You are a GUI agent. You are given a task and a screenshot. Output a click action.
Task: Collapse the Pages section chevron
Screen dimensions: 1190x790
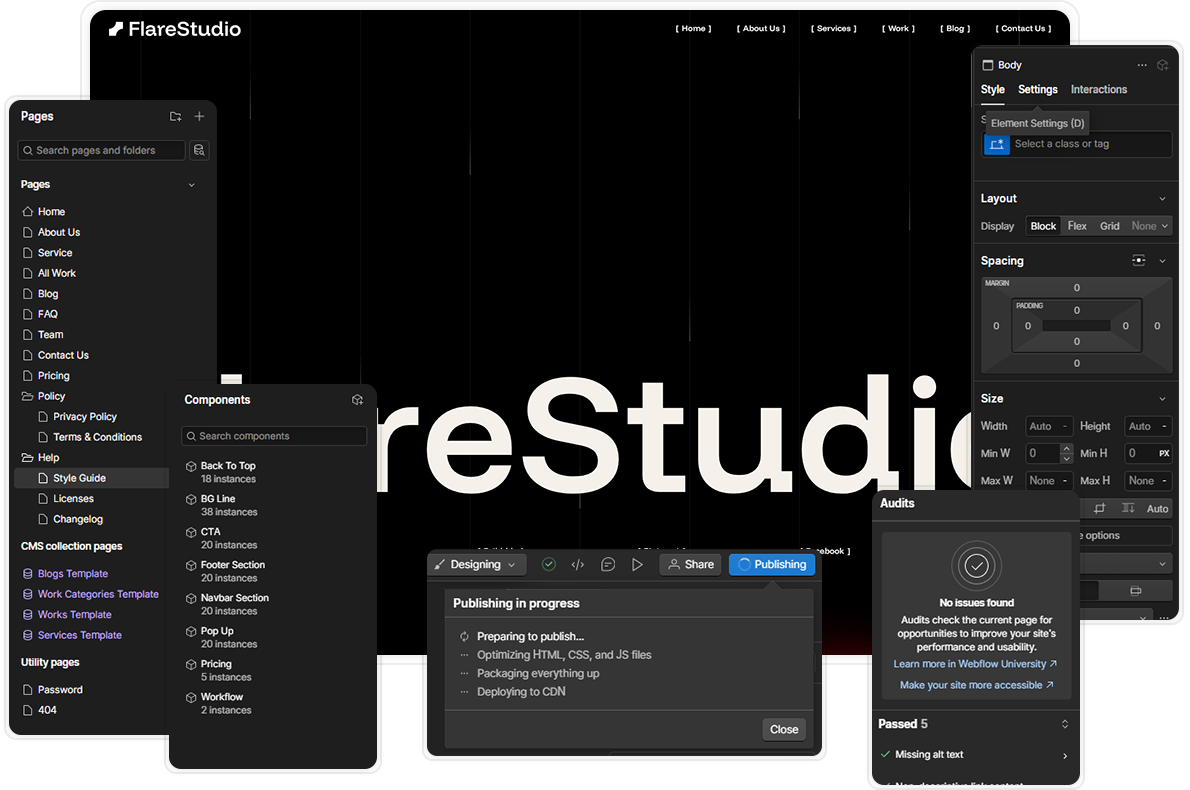191,185
